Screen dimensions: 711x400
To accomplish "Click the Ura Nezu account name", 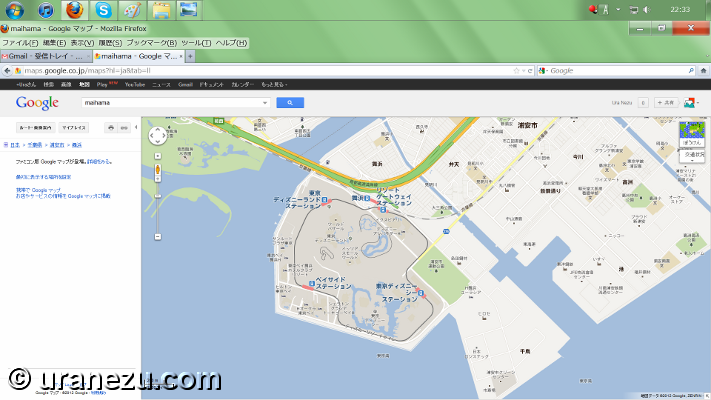I will (622, 103).
